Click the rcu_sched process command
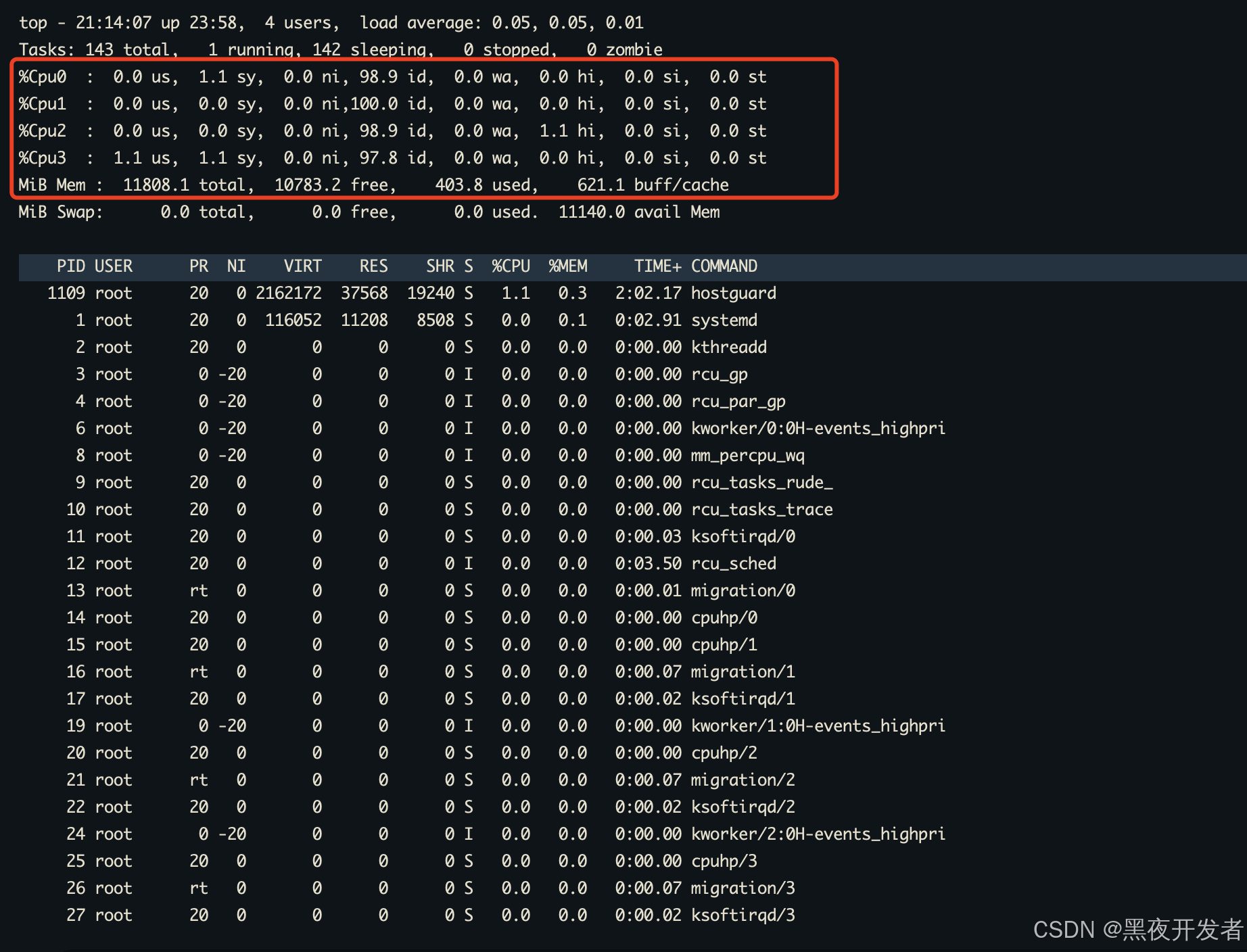The height and width of the screenshot is (952, 1247). (734, 564)
